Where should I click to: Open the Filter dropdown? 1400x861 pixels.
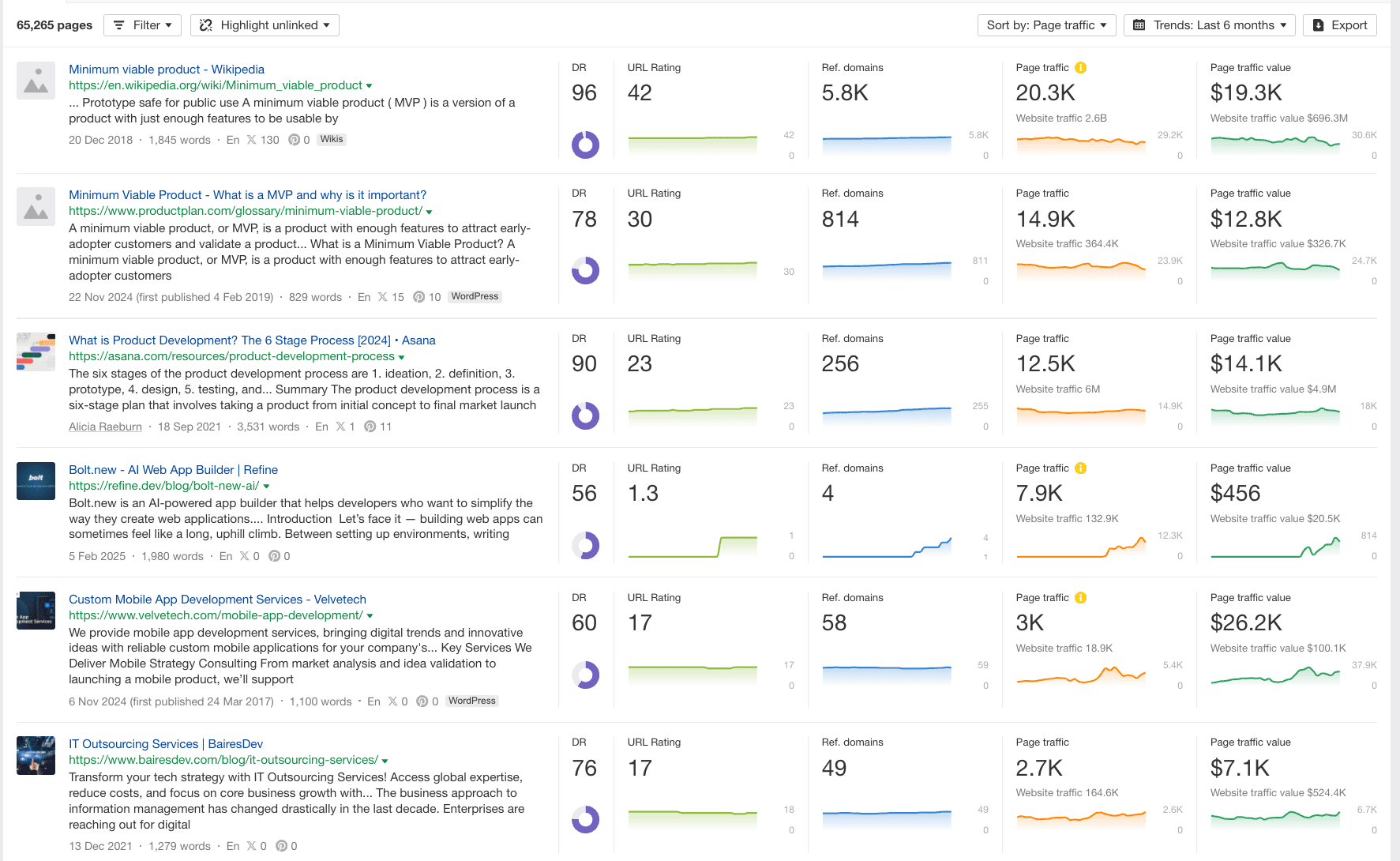click(x=143, y=25)
